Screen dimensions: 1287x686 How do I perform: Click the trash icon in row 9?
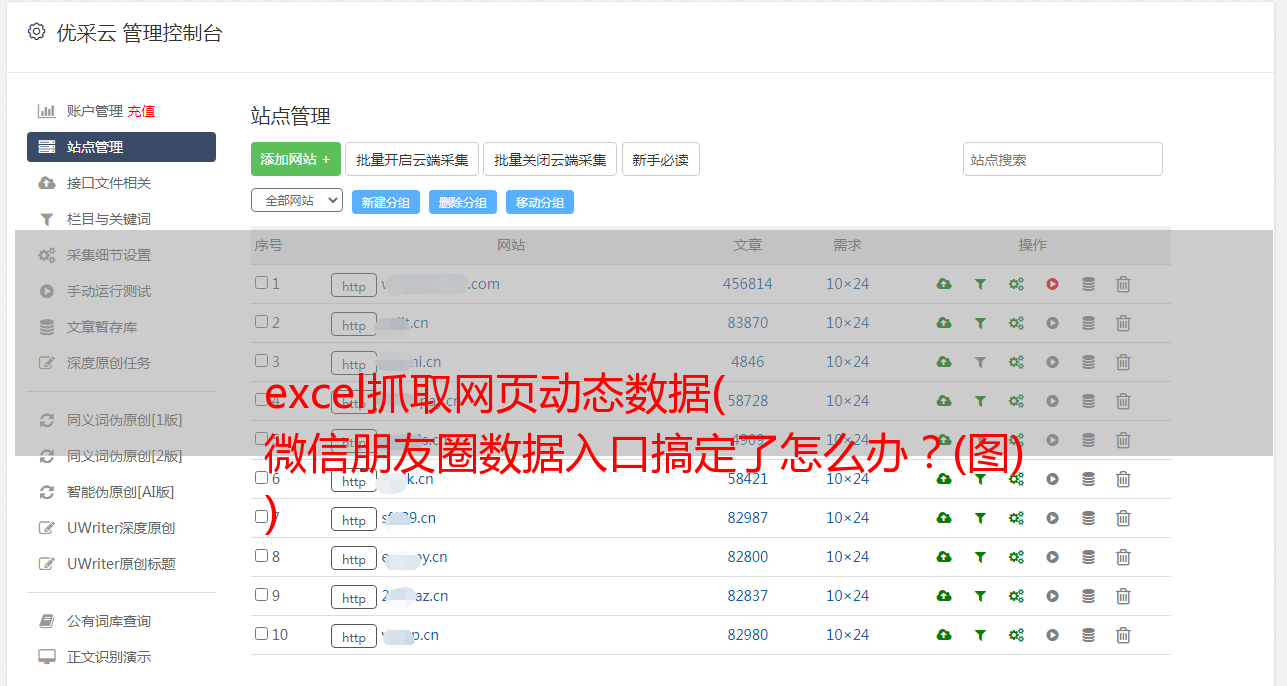pos(1123,596)
